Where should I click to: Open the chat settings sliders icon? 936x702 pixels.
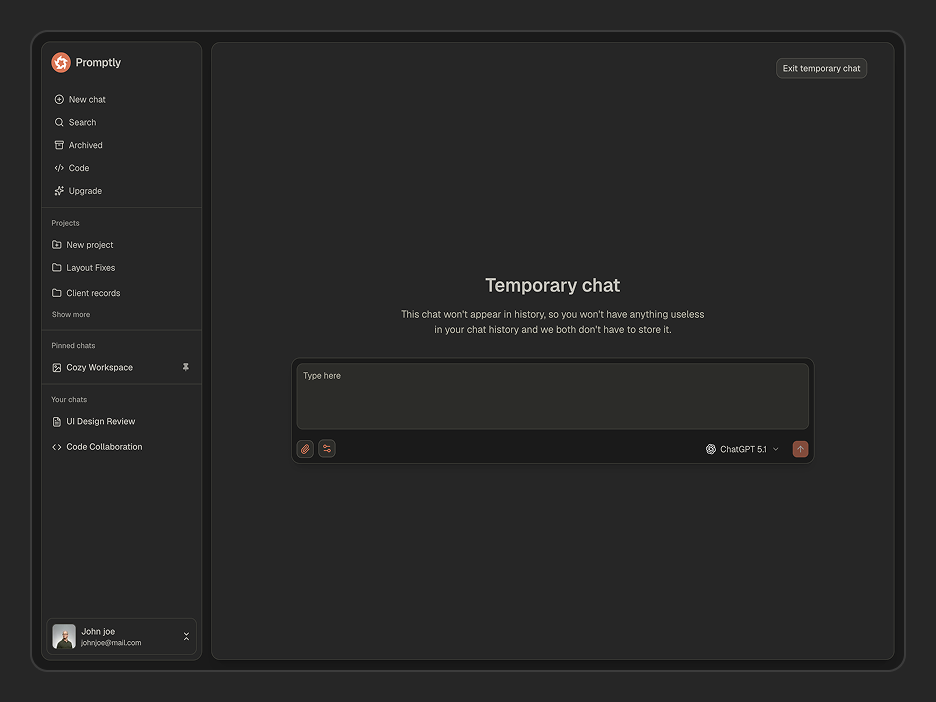click(327, 449)
